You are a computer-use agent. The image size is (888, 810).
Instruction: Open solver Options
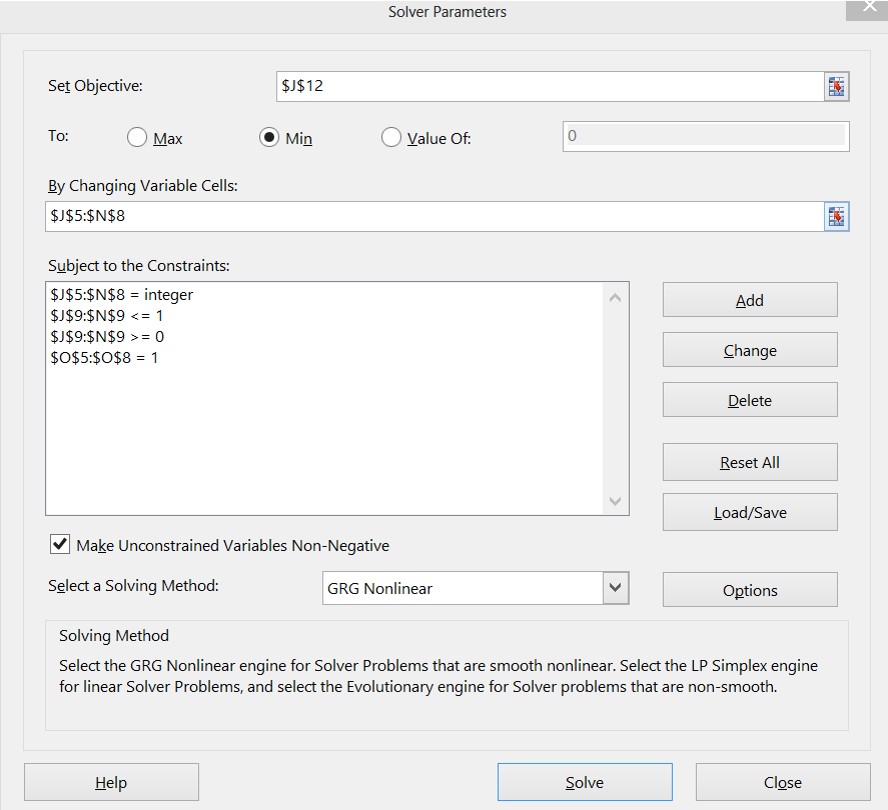(750, 590)
